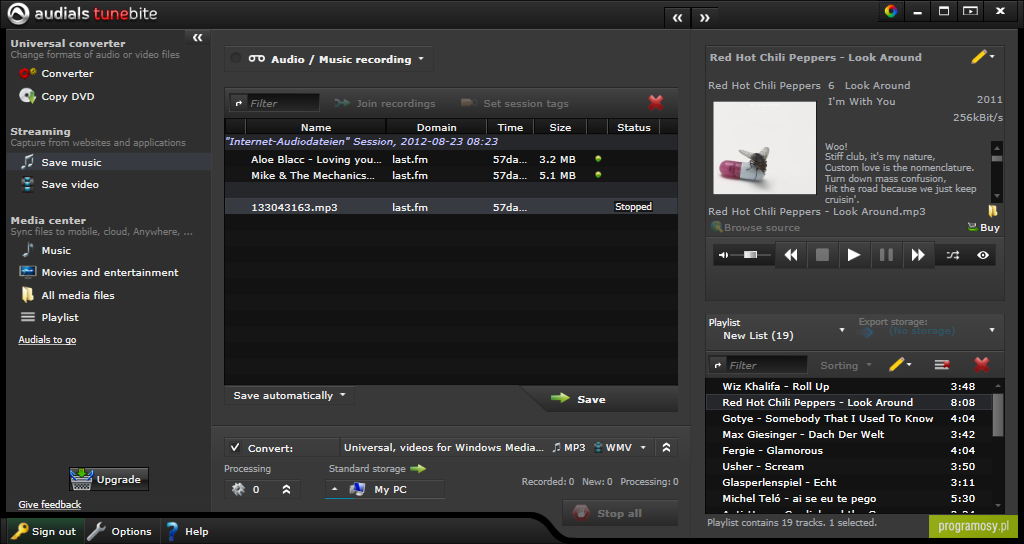Toggle shuffle playback mode

point(953,255)
